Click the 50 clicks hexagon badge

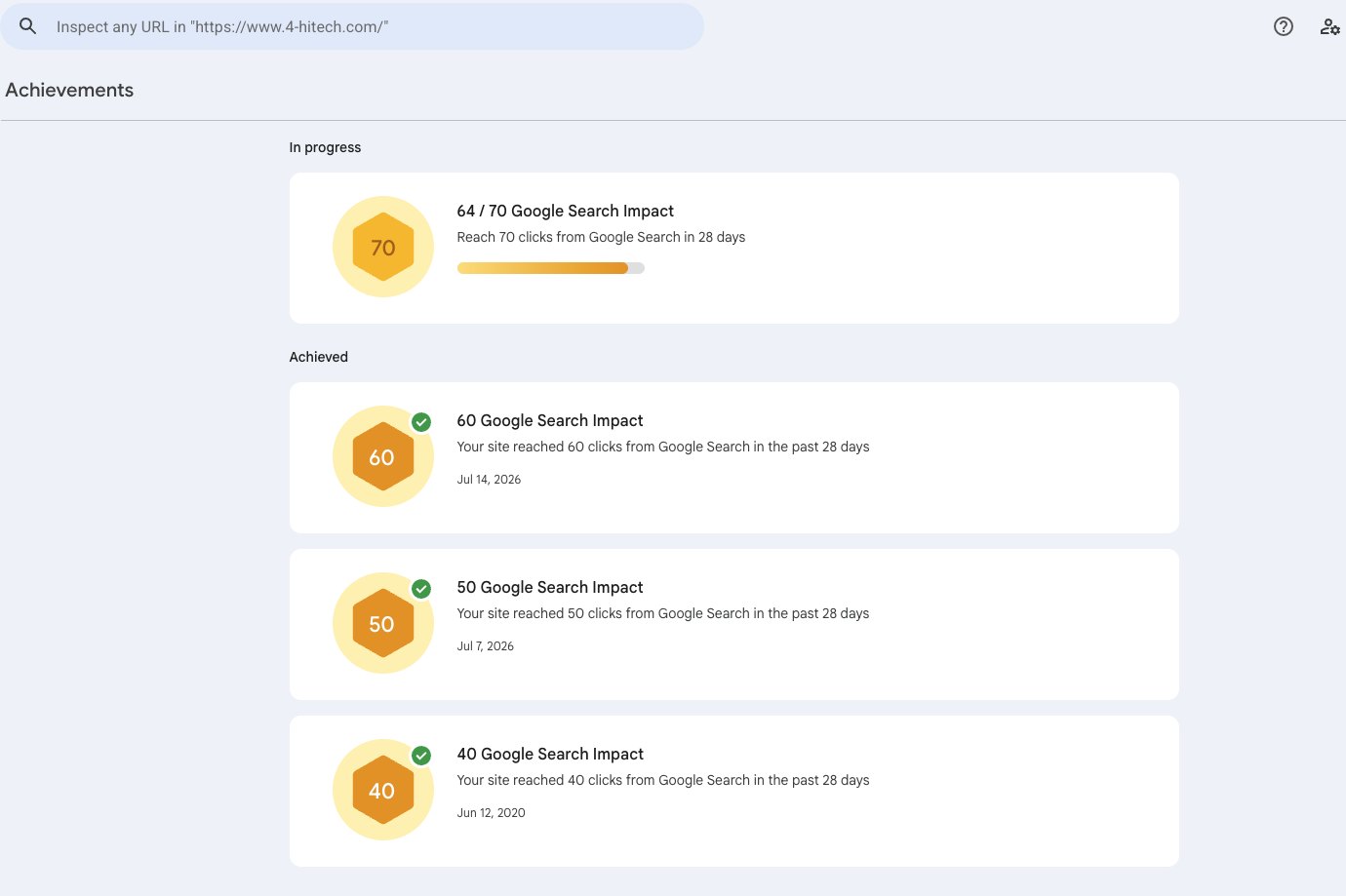pyautogui.click(x=383, y=623)
